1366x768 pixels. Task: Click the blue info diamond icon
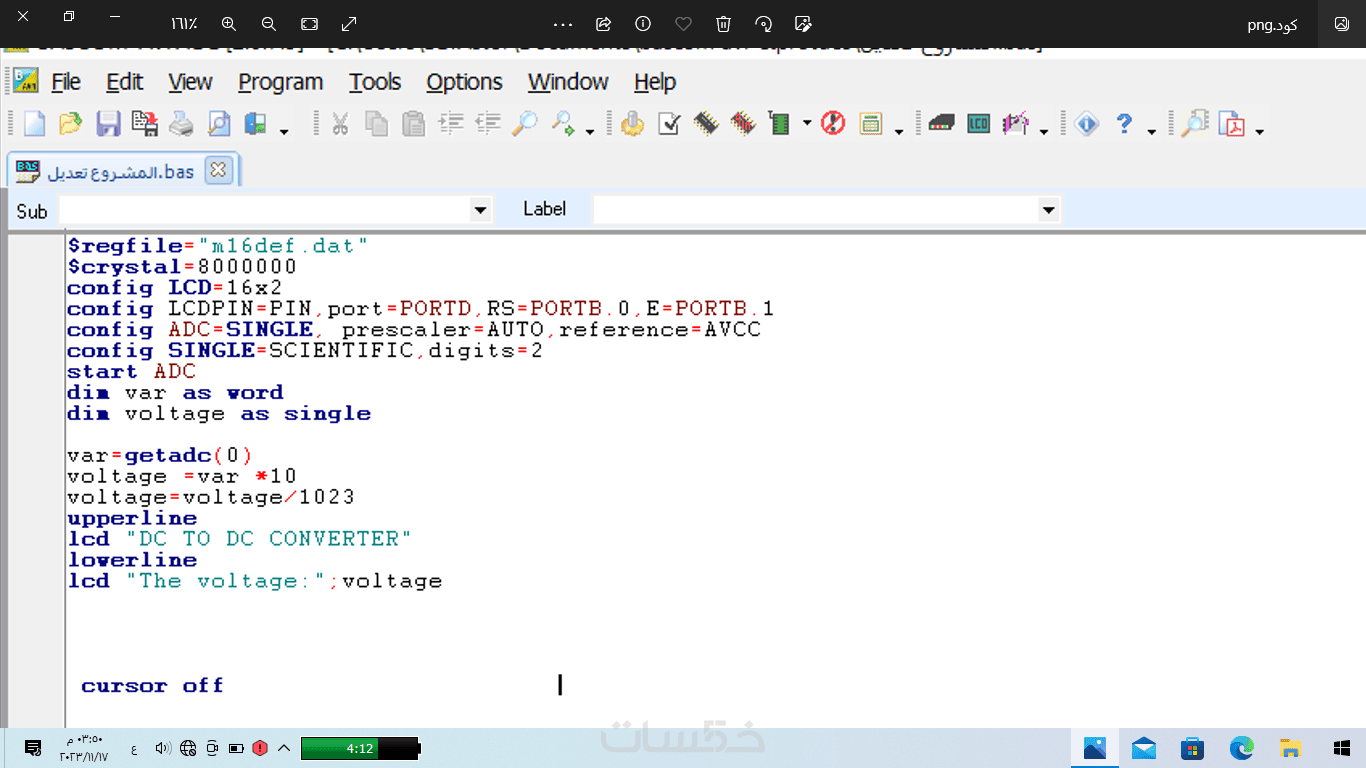(1087, 124)
